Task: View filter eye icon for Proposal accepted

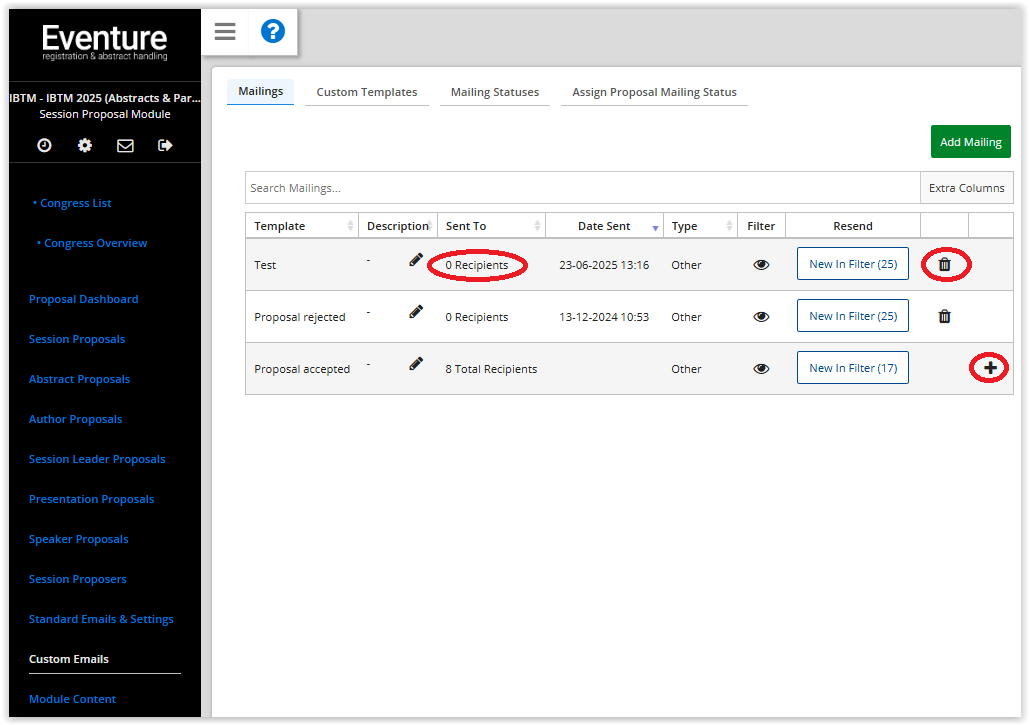Action: [761, 369]
